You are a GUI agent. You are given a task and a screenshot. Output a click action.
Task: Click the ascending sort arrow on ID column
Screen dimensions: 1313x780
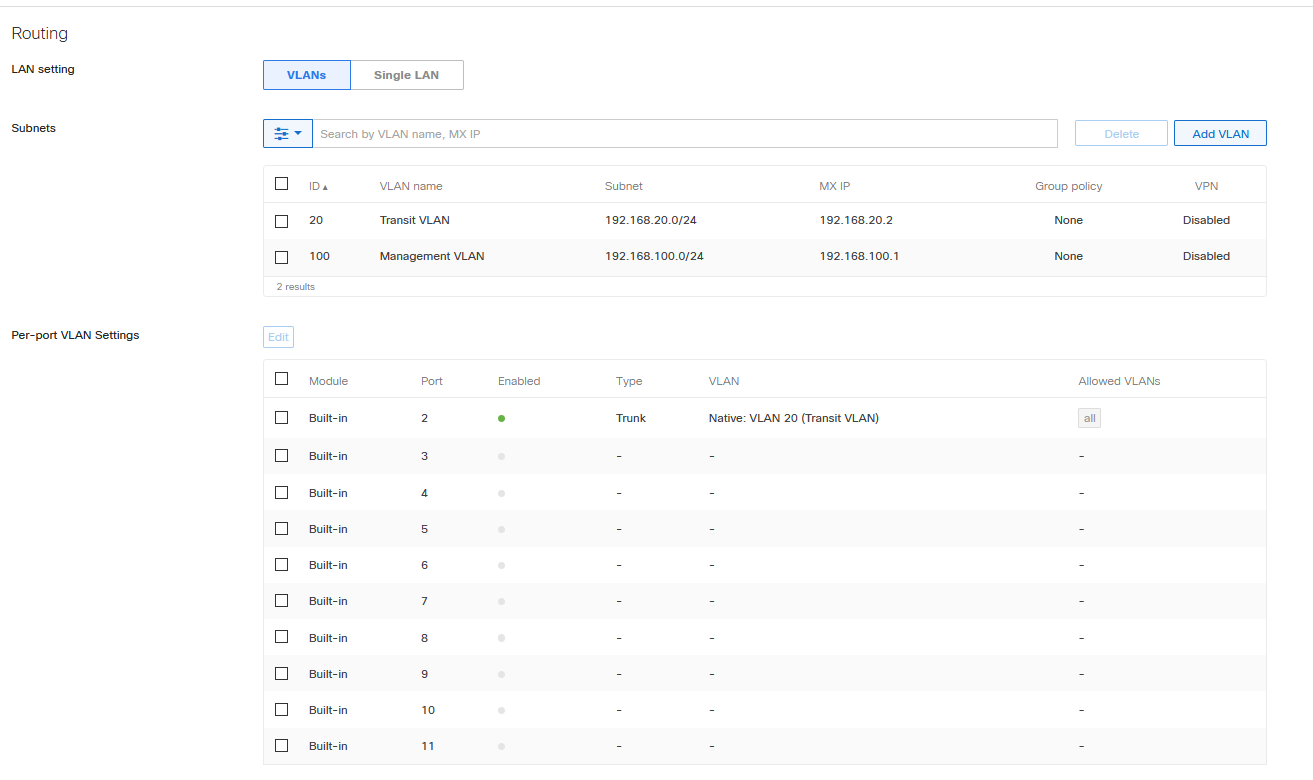click(326, 186)
